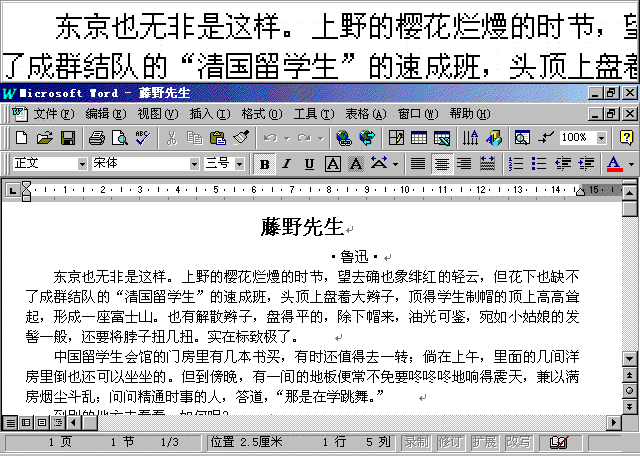Save the document with the floppy disk icon

point(68,137)
